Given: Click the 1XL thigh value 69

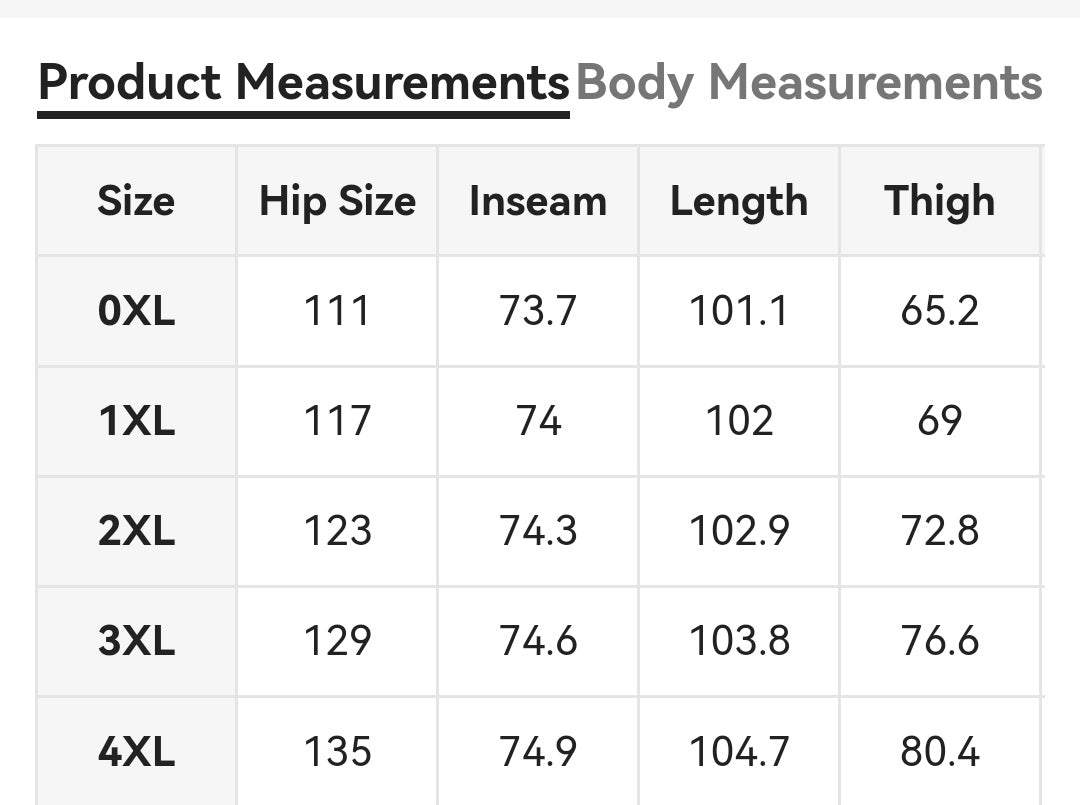Looking at the screenshot, I should tap(939, 421).
